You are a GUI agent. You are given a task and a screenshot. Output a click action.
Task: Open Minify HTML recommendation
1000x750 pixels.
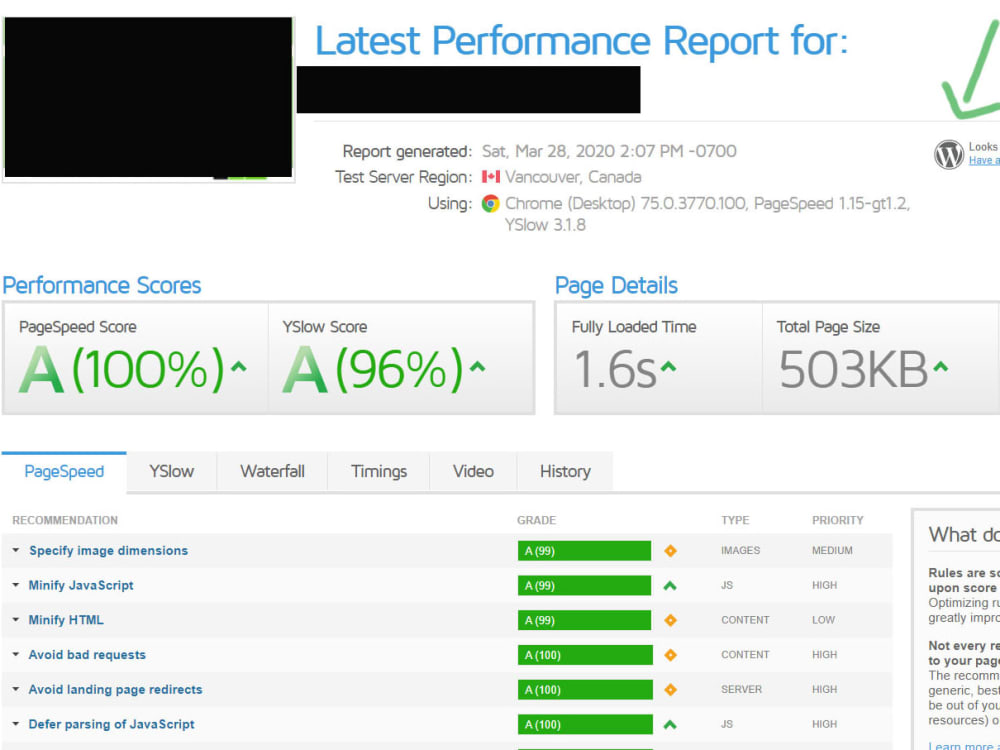tap(66, 620)
